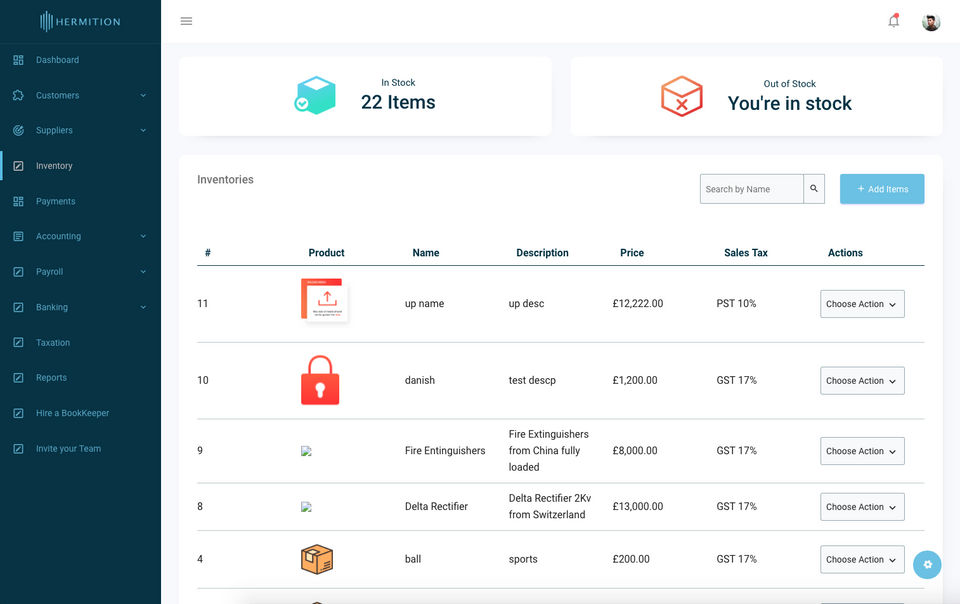Expand the Suppliers submenu chevron
Screen dimensions: 960x604
point(143,130)
